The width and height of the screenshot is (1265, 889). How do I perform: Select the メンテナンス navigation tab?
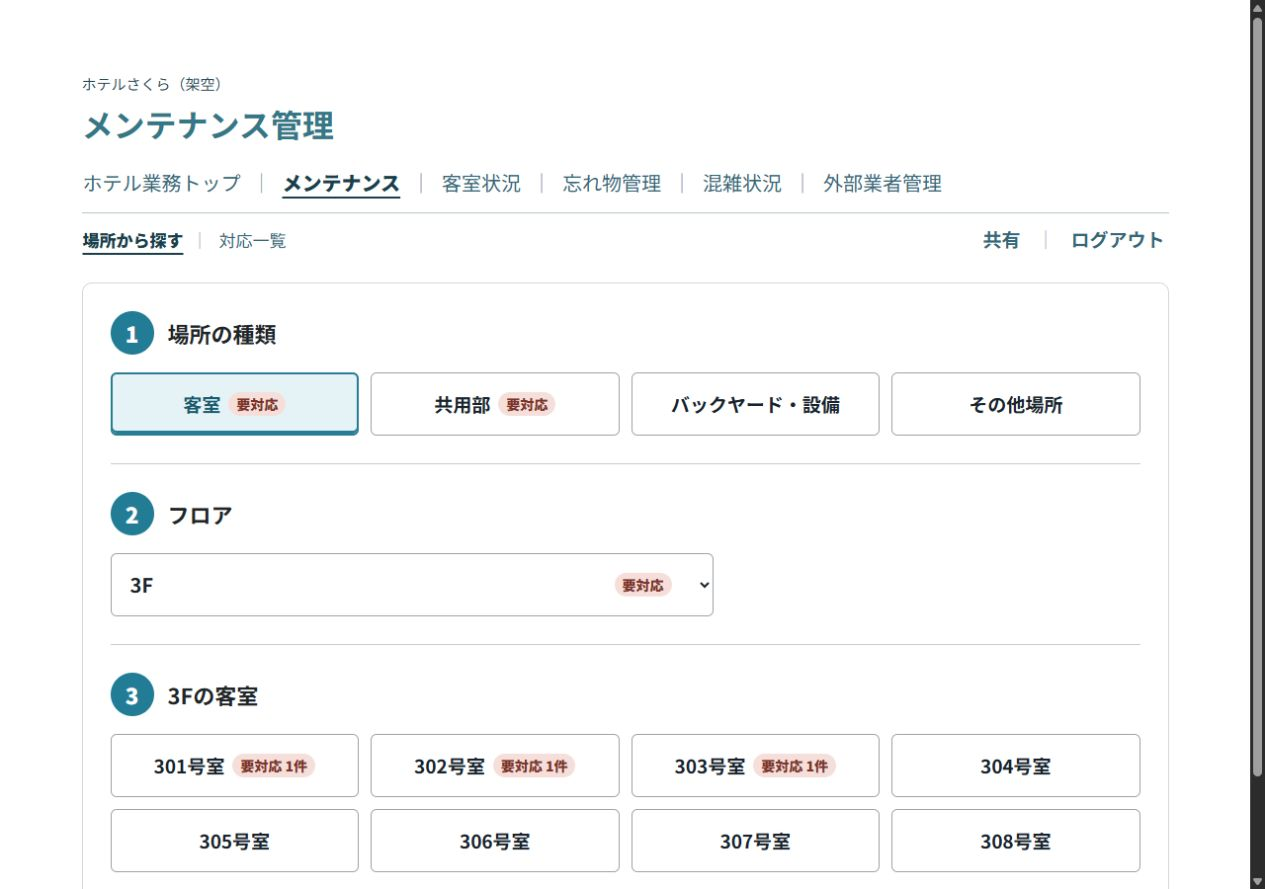(x=341, y=184)
